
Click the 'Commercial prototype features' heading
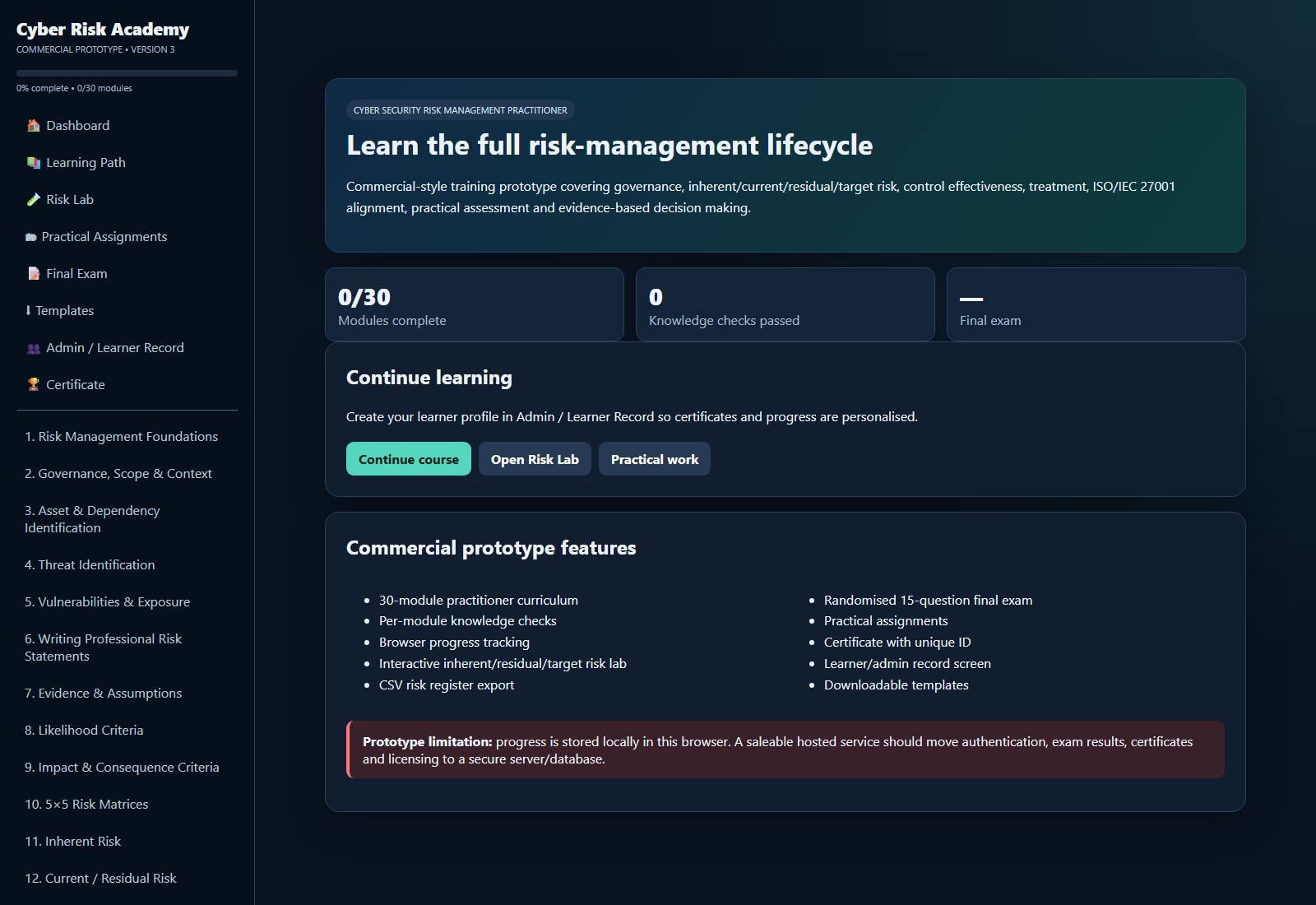pyautogui.click(x=491, y=548)
